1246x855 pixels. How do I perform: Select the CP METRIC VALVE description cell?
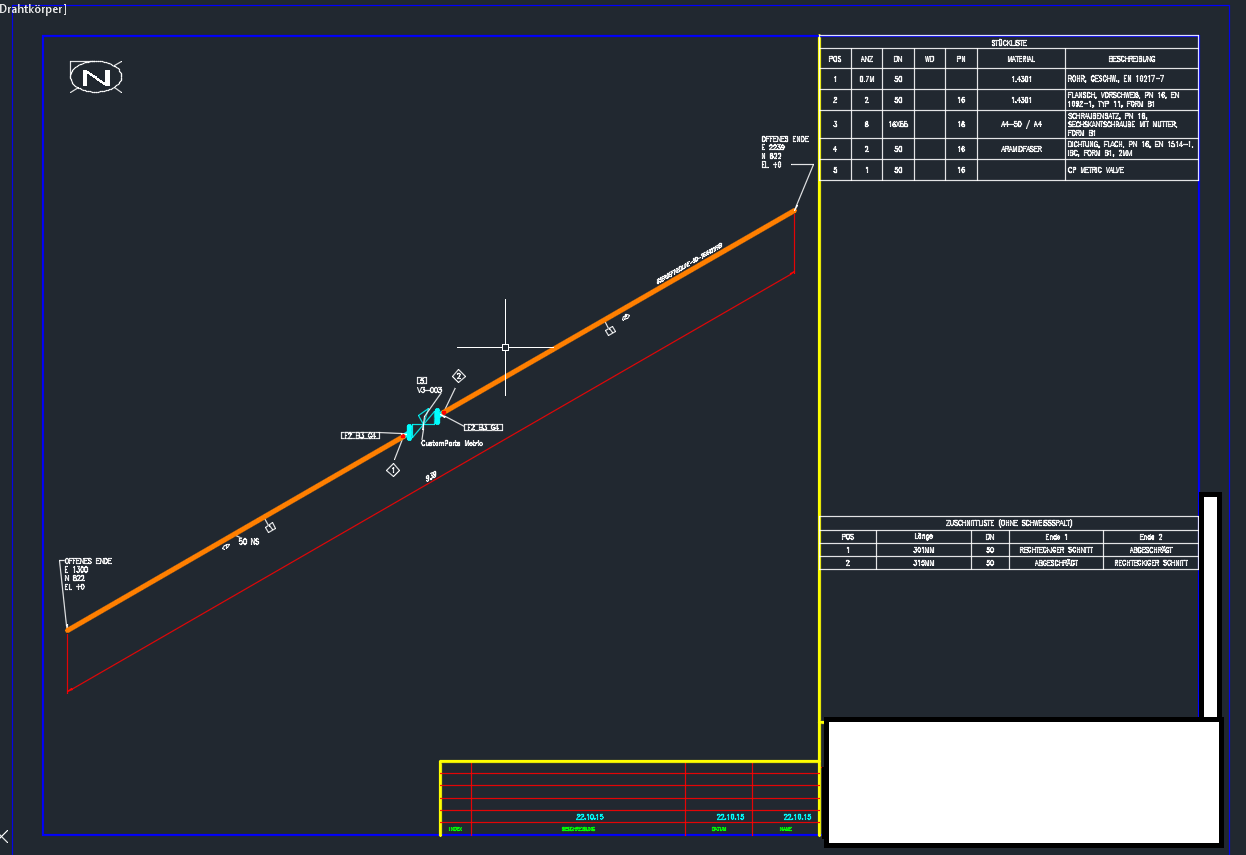click(1131, 171)
